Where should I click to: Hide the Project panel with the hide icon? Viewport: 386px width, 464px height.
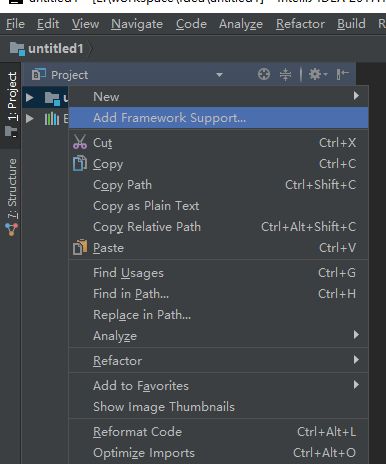(342, 74)
